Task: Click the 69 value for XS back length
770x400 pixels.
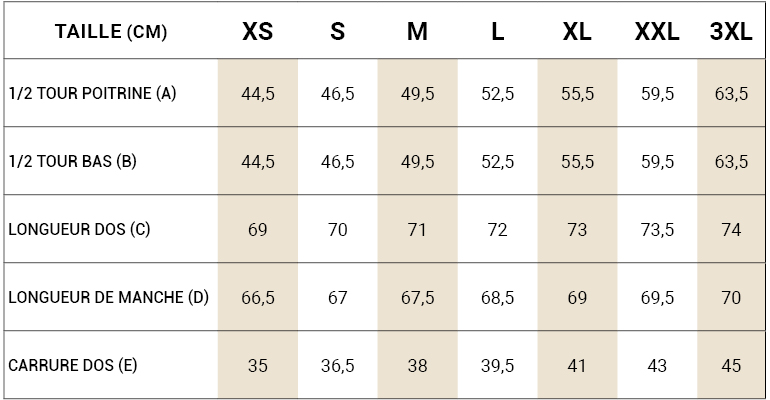Action: coord(258,230)
